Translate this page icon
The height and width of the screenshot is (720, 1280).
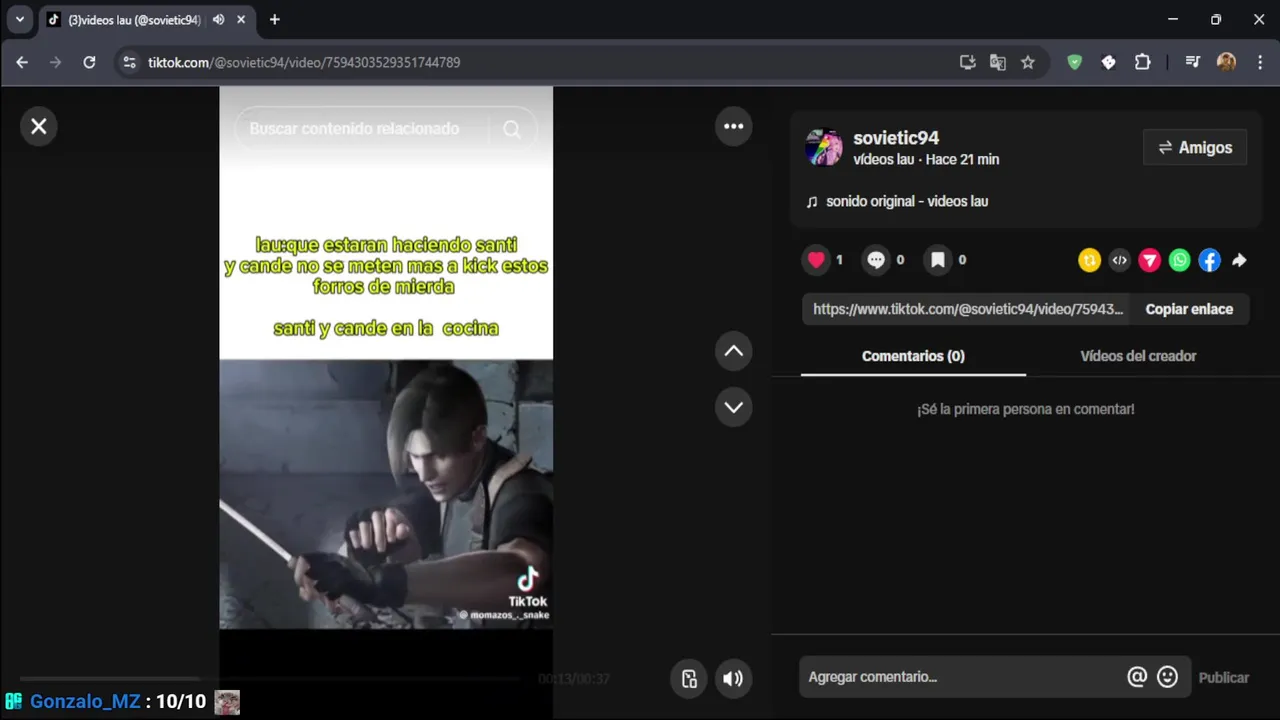point(997,62)
